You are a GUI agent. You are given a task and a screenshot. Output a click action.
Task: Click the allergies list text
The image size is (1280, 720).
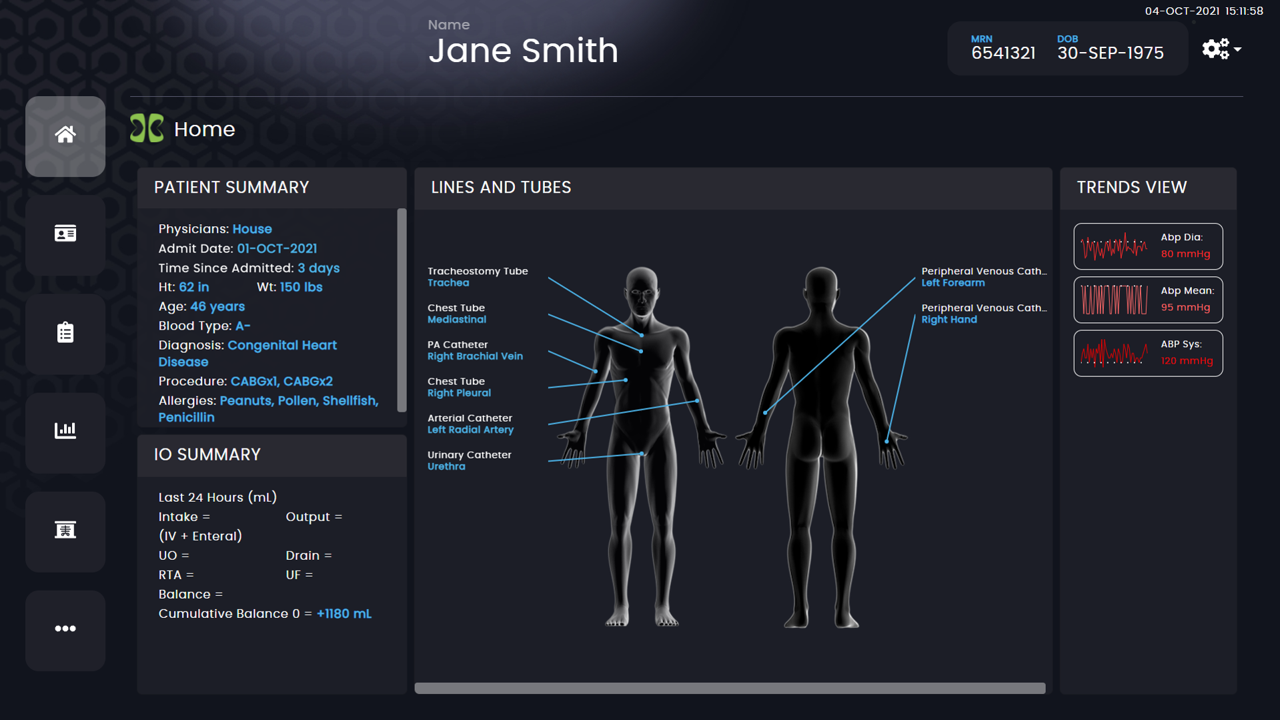point(268,409)
